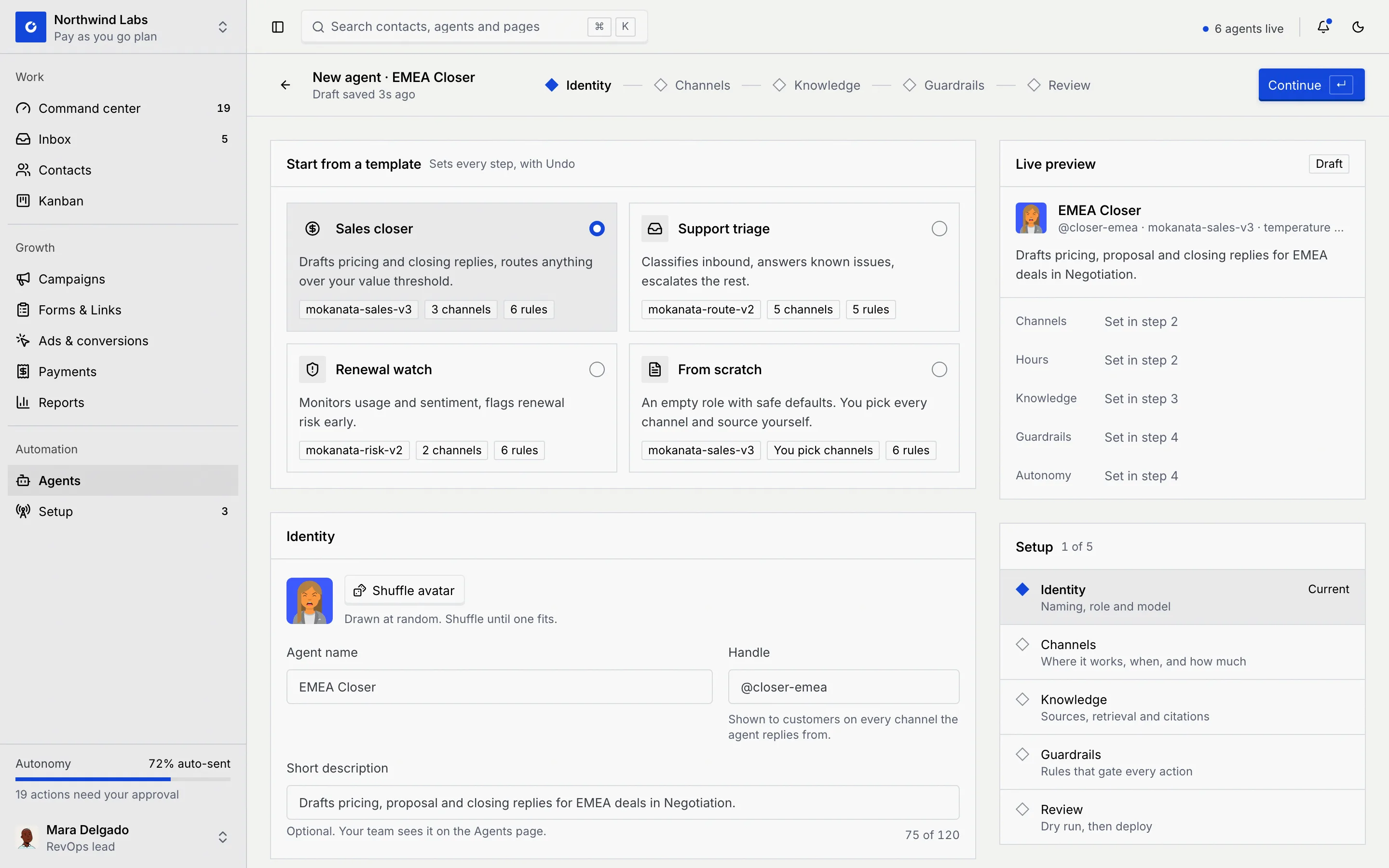Click the Continue button
1389x868 pixels.
click(x=1311, y=85)
